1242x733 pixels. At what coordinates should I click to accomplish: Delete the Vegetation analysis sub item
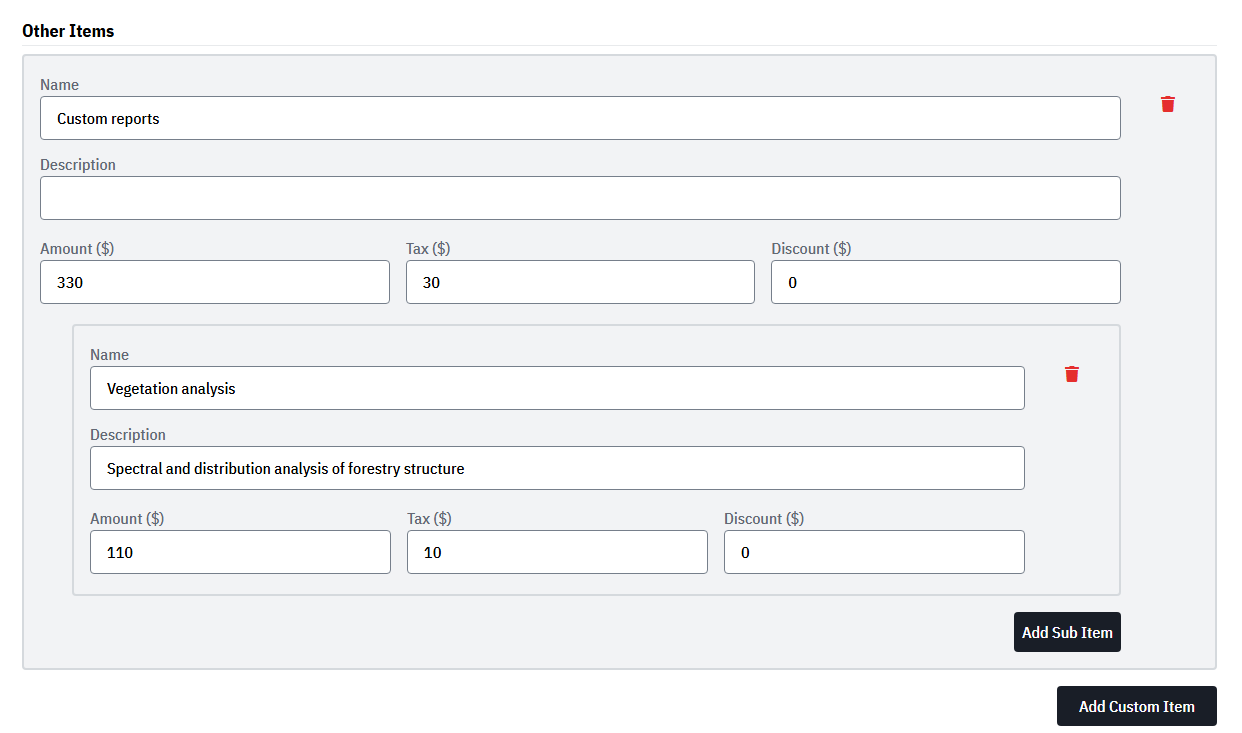coord(1072,374)
